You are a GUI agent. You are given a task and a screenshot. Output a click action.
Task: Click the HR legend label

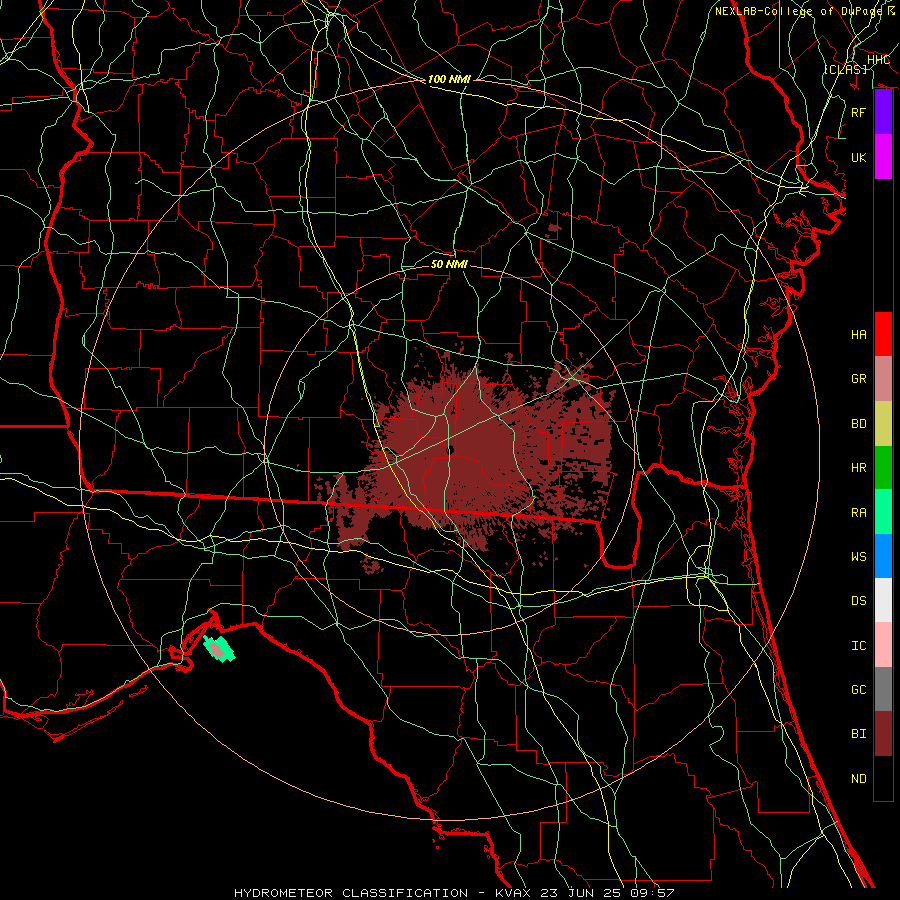click(x=858, y=468)
